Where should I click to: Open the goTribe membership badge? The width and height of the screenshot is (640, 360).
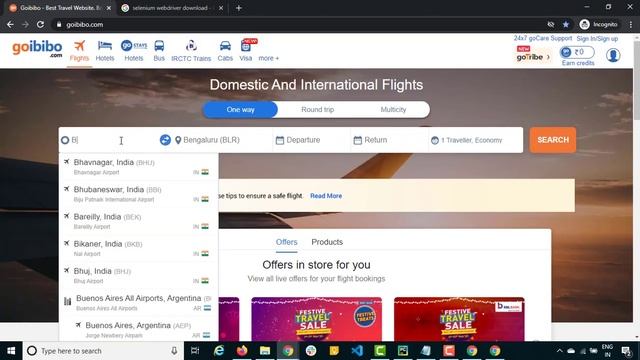[533, 55]
